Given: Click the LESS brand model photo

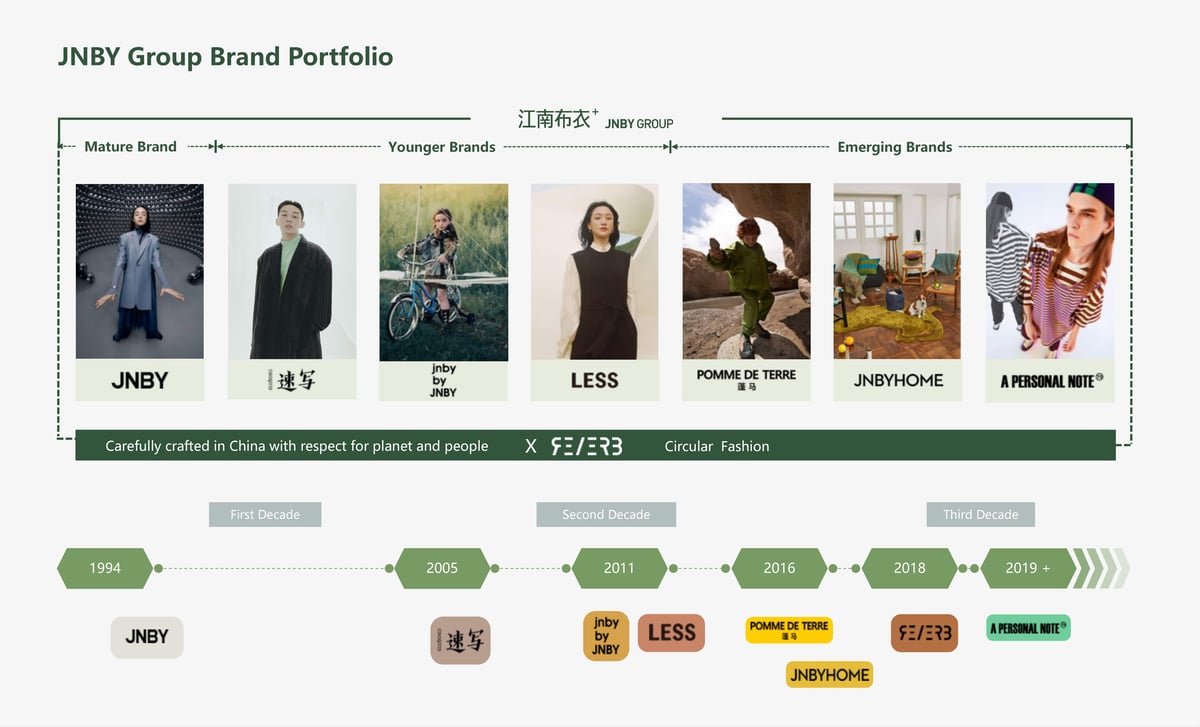Looking at the screenshot, I should click(x=595, y=271).
